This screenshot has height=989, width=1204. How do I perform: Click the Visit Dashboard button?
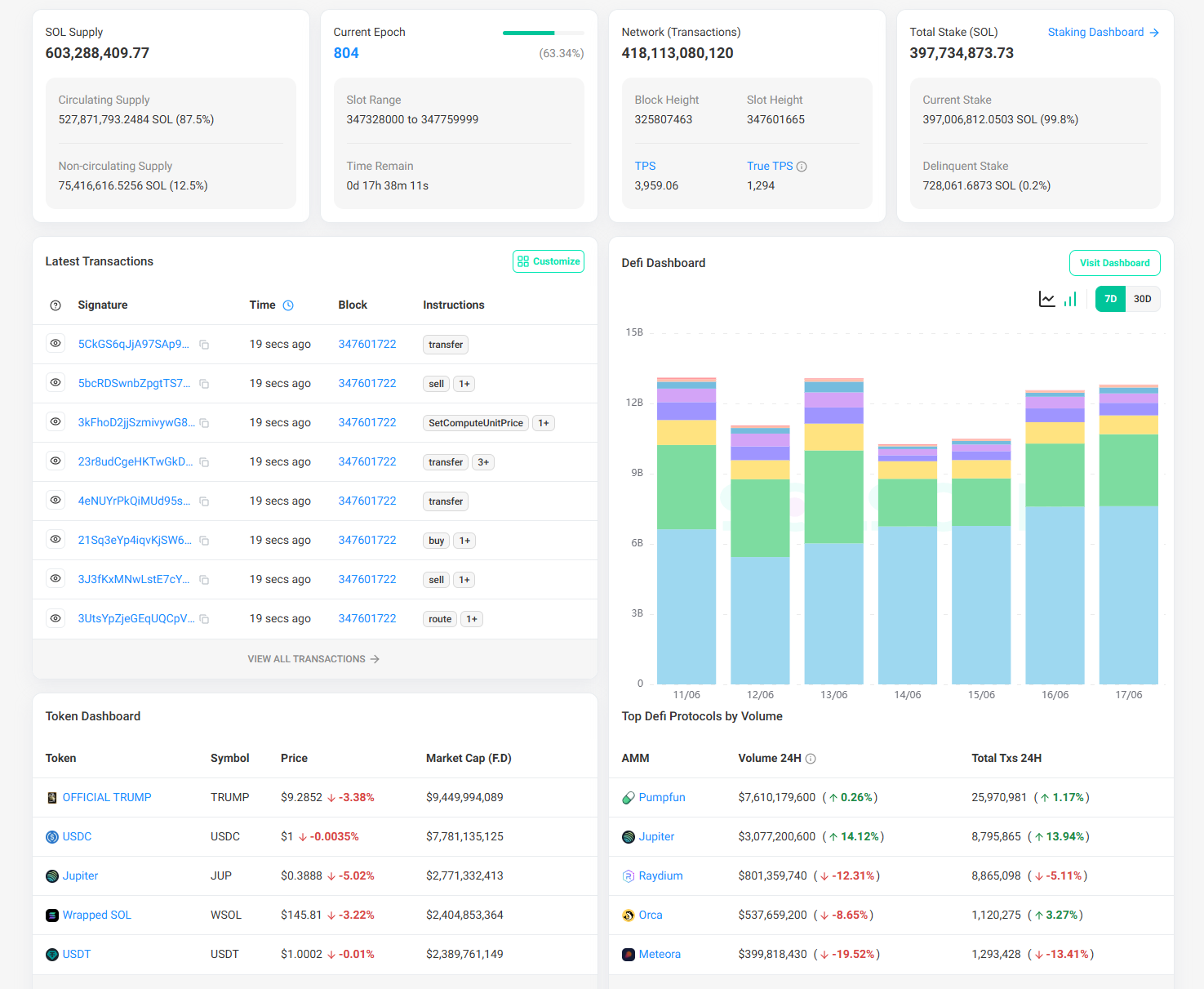pyautogui.click(x=1115, y=263)
